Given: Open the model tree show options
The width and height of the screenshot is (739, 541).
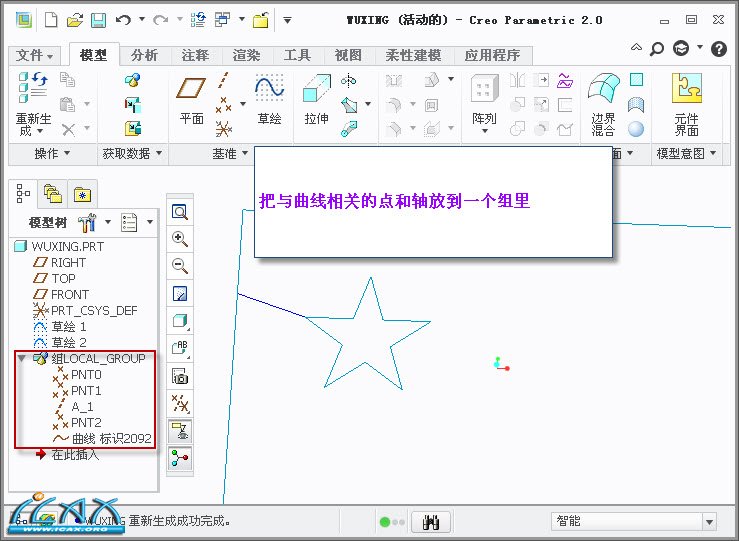Looking at the screenshot, I should coord(129,222).
